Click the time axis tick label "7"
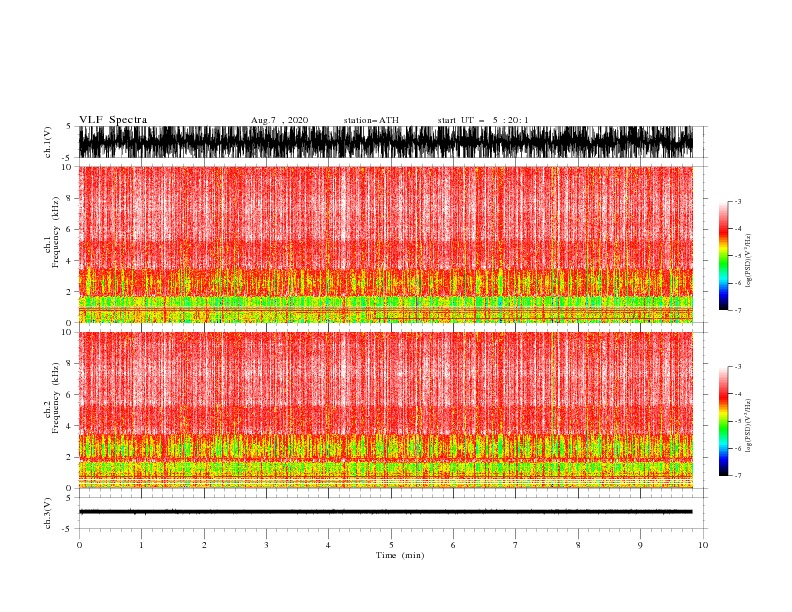This screenshot has height=612, width=792. coord(516,545)
